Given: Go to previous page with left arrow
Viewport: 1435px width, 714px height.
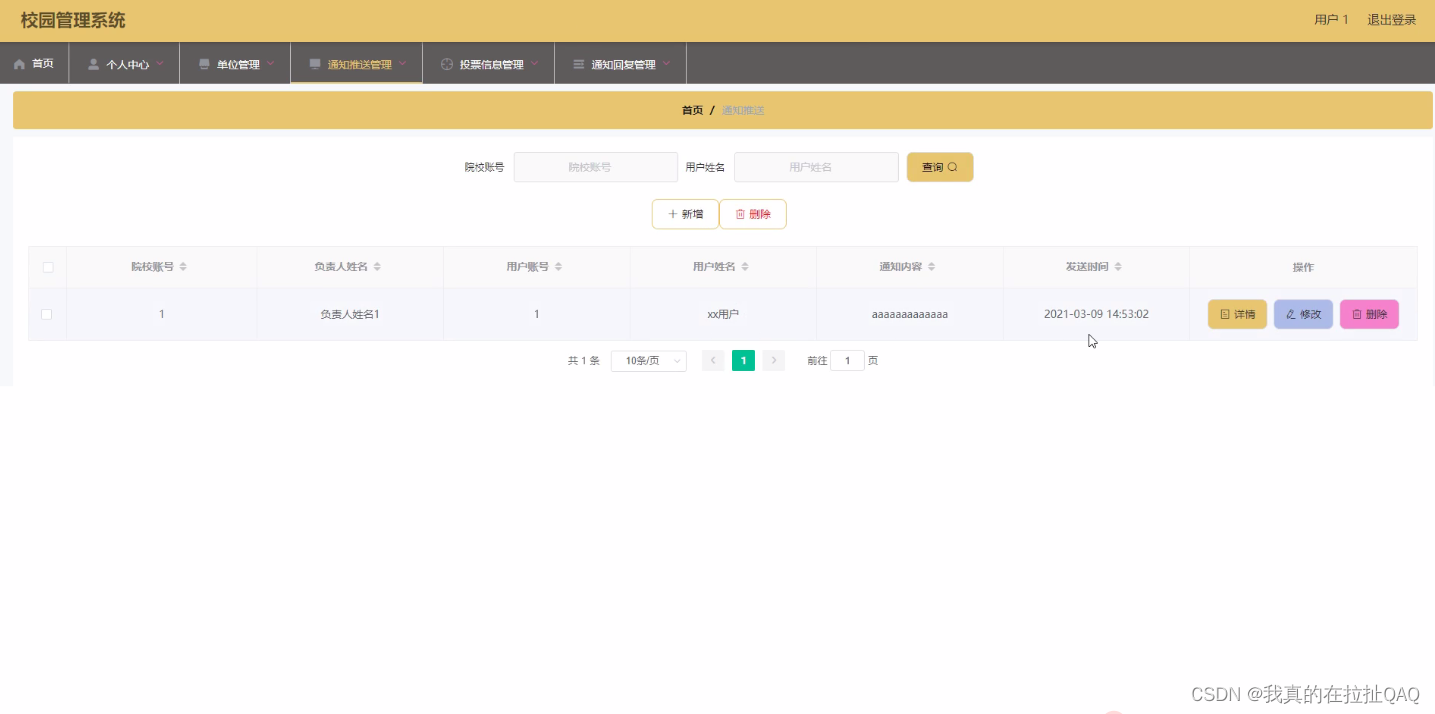Looking at the screenshot, I should (x=713, y=361).
